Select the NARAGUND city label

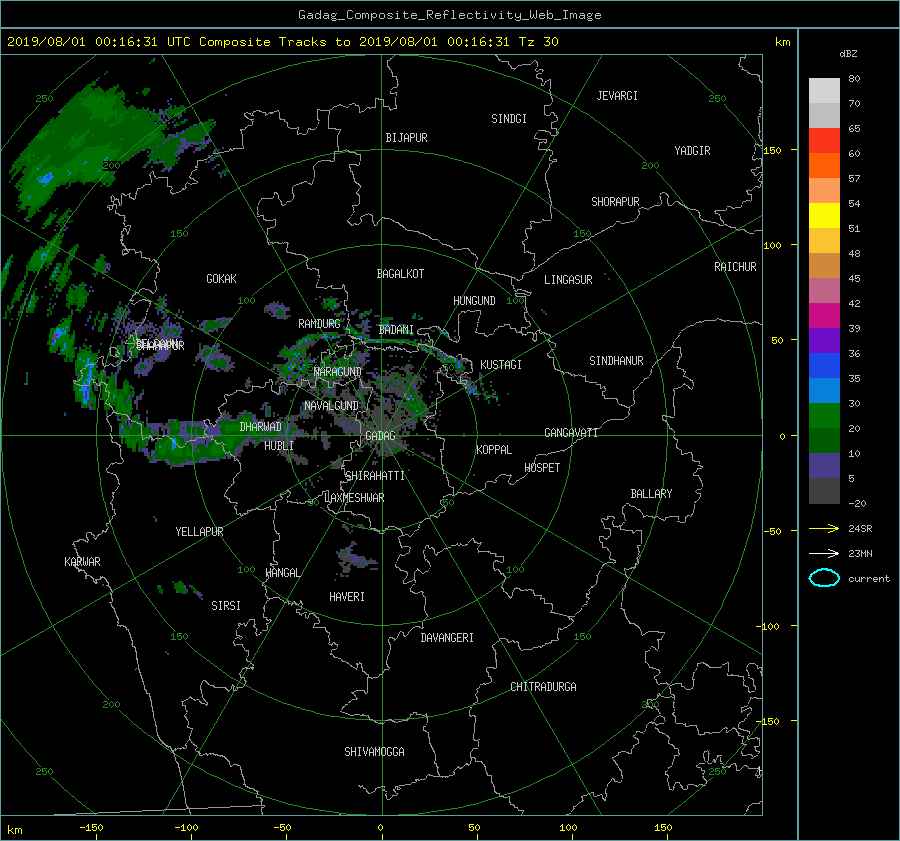pos(338,372)
